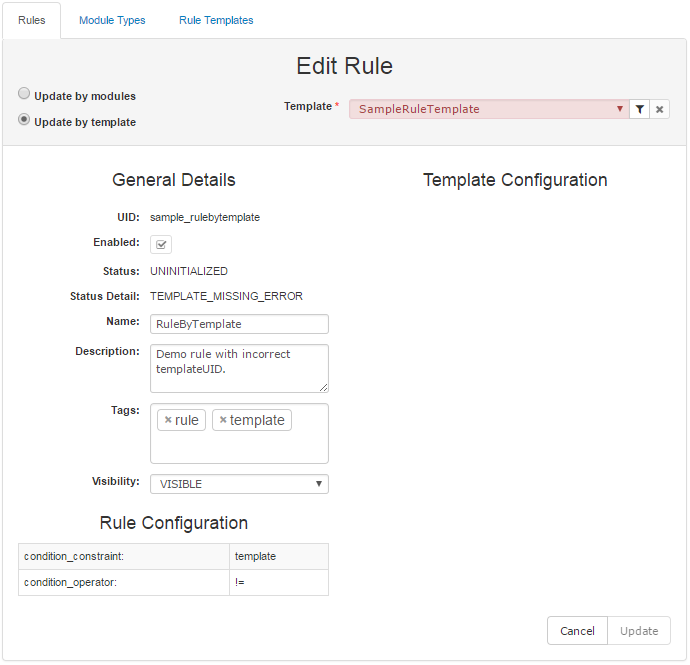The width and height of the screenshot is (690, 665).
Task: Switch to the Rules tab
Action: [x=32, y=20]
